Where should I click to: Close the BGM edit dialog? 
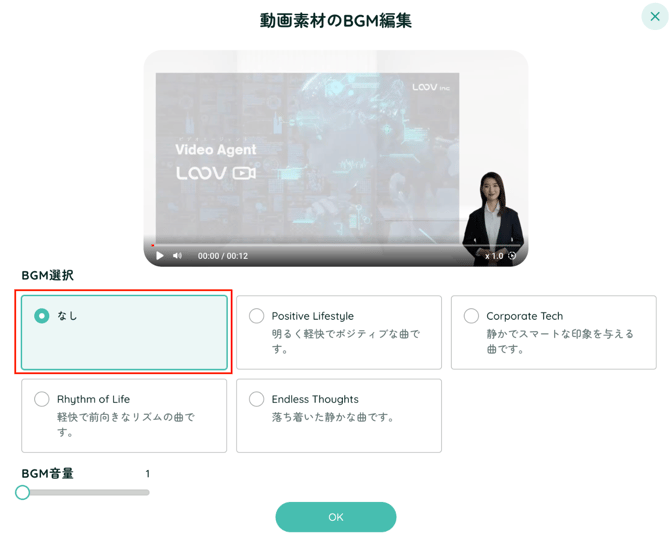pos(654,17)
